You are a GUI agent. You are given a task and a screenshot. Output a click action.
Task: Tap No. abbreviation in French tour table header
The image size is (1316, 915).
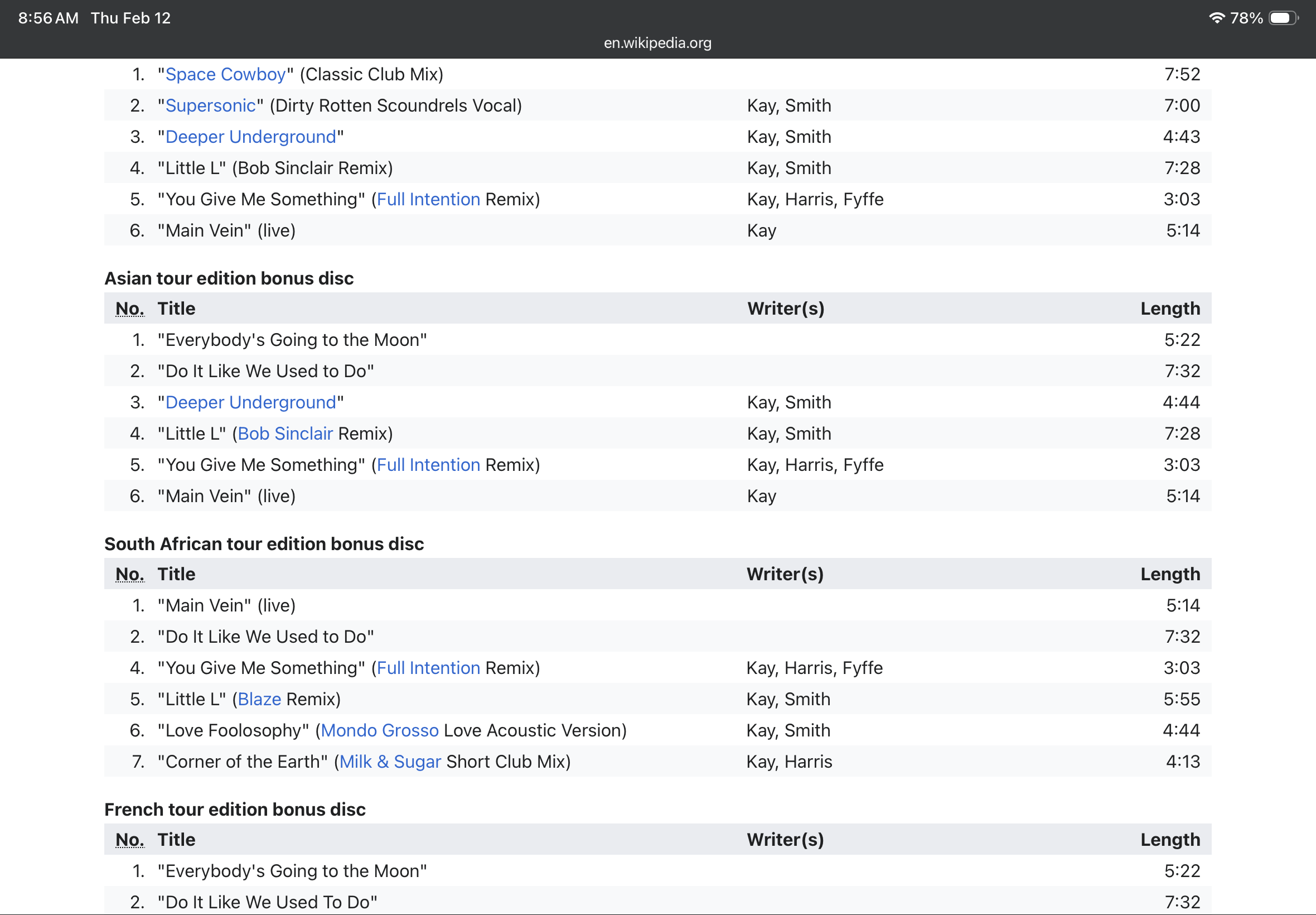pyautogui.click(x=129, y=839)
